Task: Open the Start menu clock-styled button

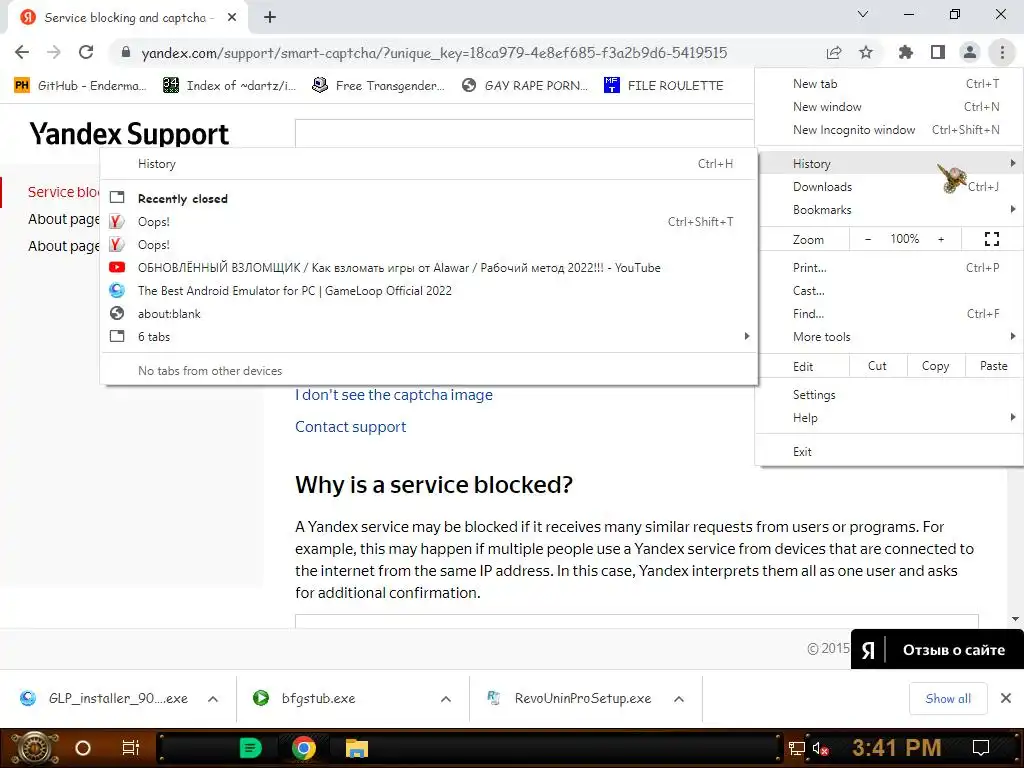Action: [x=34, y=748]
